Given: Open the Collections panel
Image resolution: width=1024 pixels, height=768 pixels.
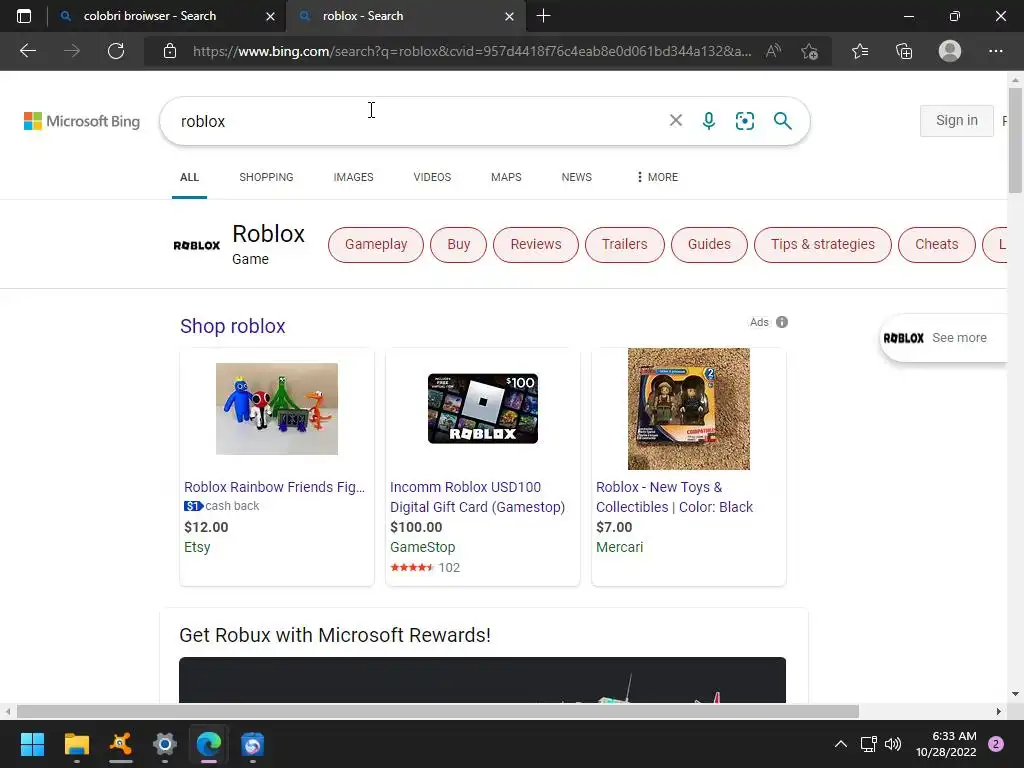Looking at the screenshot, I should tap(904, 51).
